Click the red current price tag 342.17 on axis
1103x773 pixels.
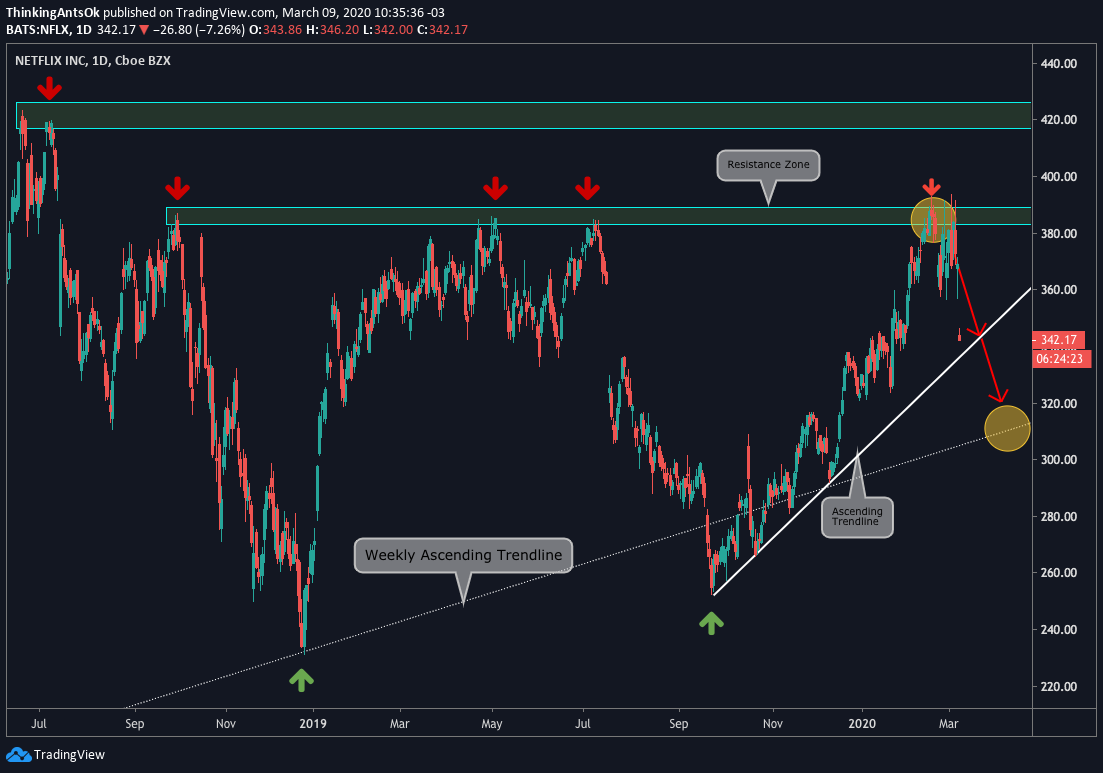click(x=1059, y=340)
